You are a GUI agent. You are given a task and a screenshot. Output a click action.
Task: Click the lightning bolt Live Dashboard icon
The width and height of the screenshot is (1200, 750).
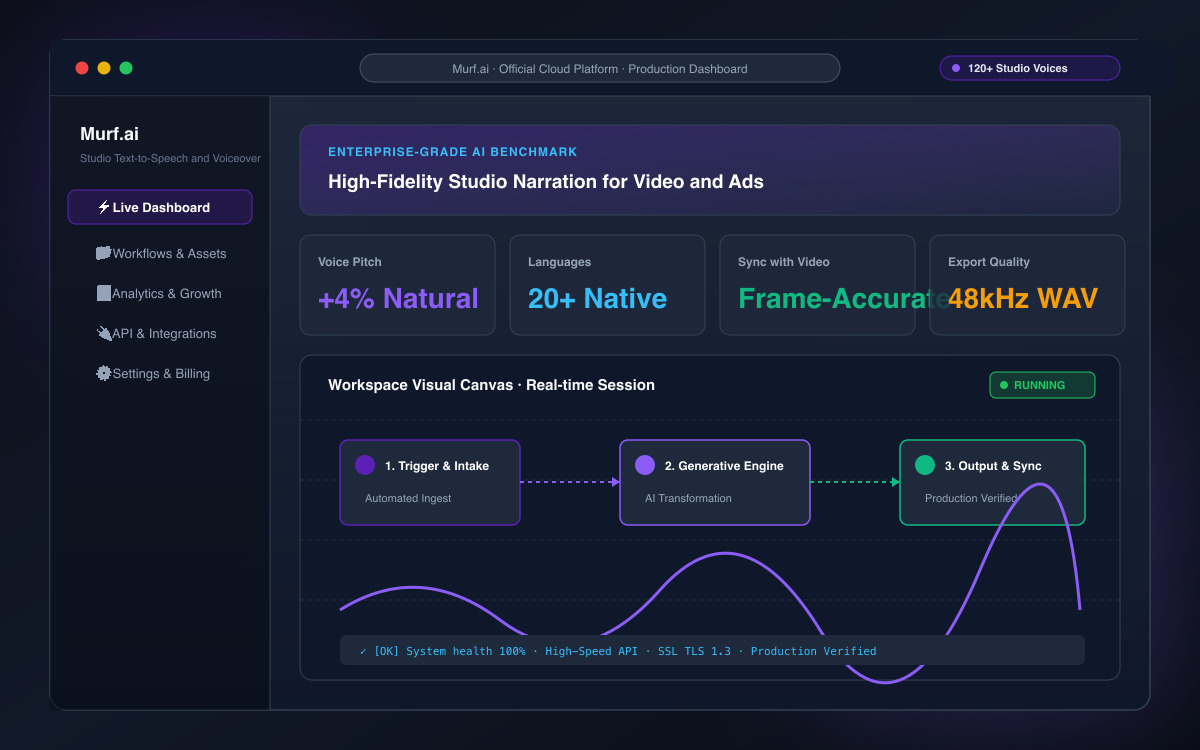104,207
